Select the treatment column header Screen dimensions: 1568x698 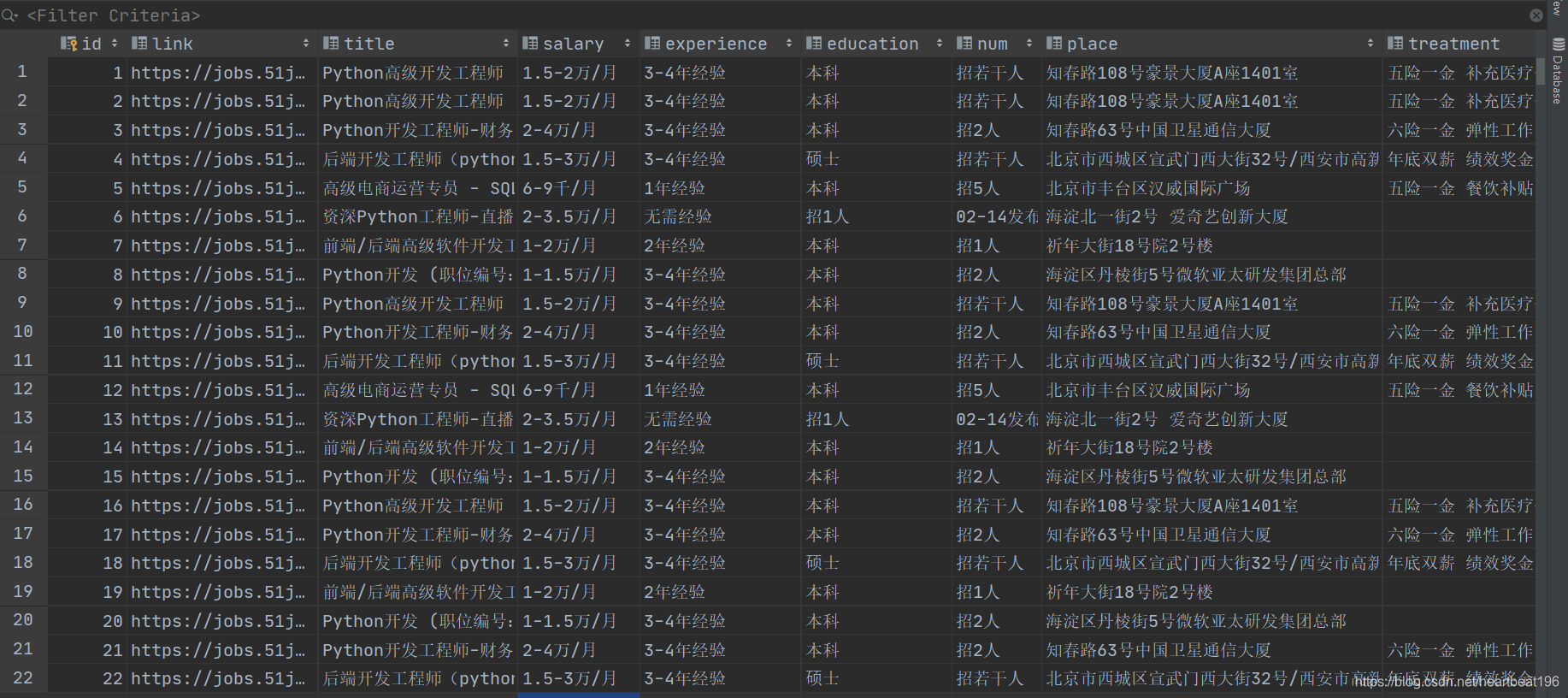click(x=1459, y=44)
